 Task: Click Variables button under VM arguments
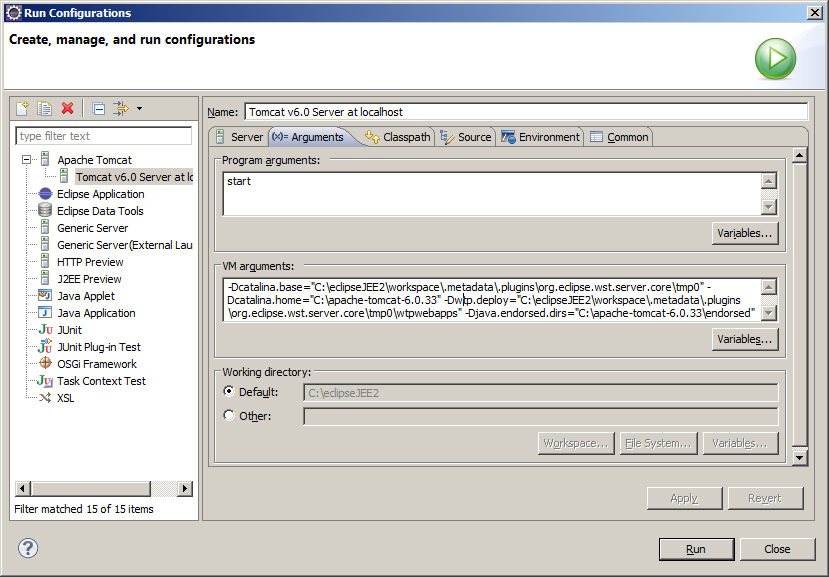[744, 339]
